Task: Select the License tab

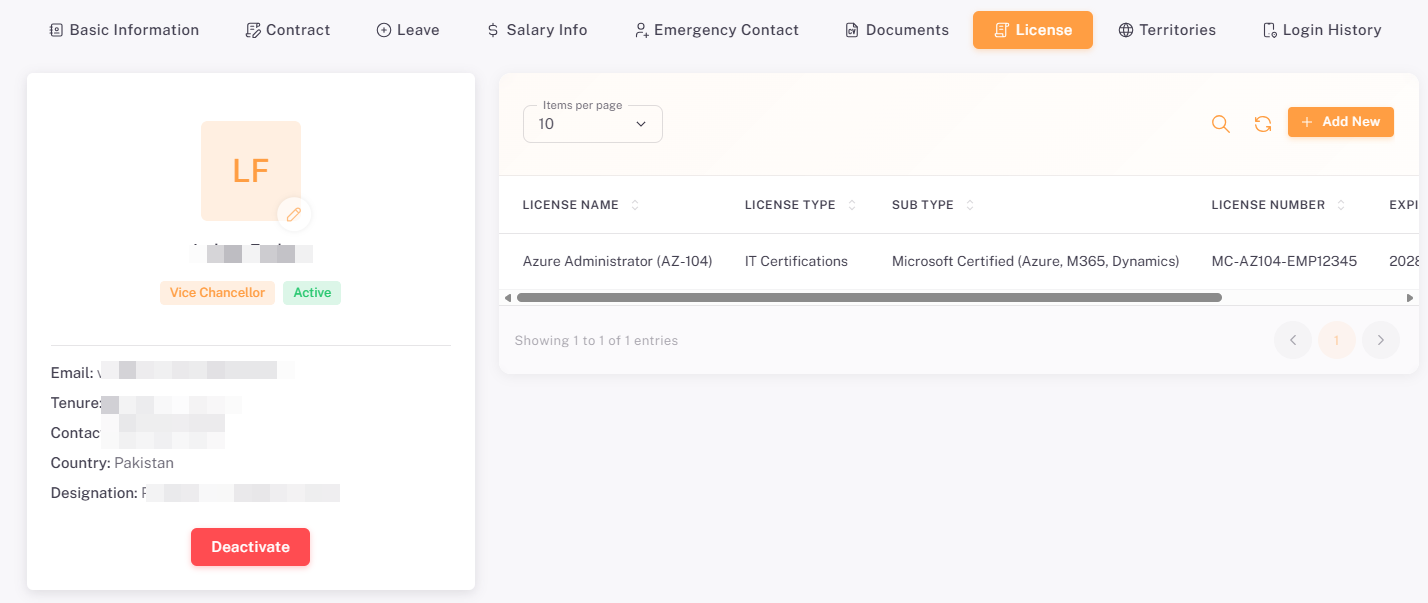Action: pyautogui.click(x=1033, y=30)
